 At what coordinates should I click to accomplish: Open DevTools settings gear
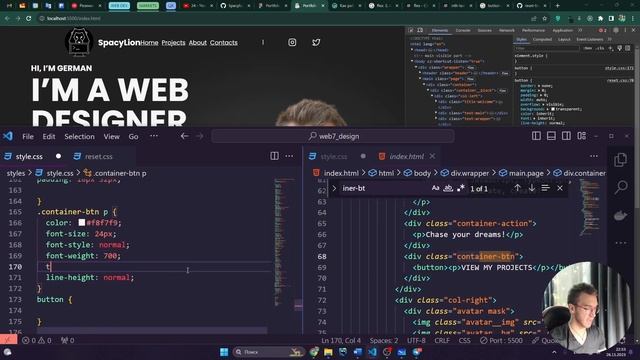(616, 30)
